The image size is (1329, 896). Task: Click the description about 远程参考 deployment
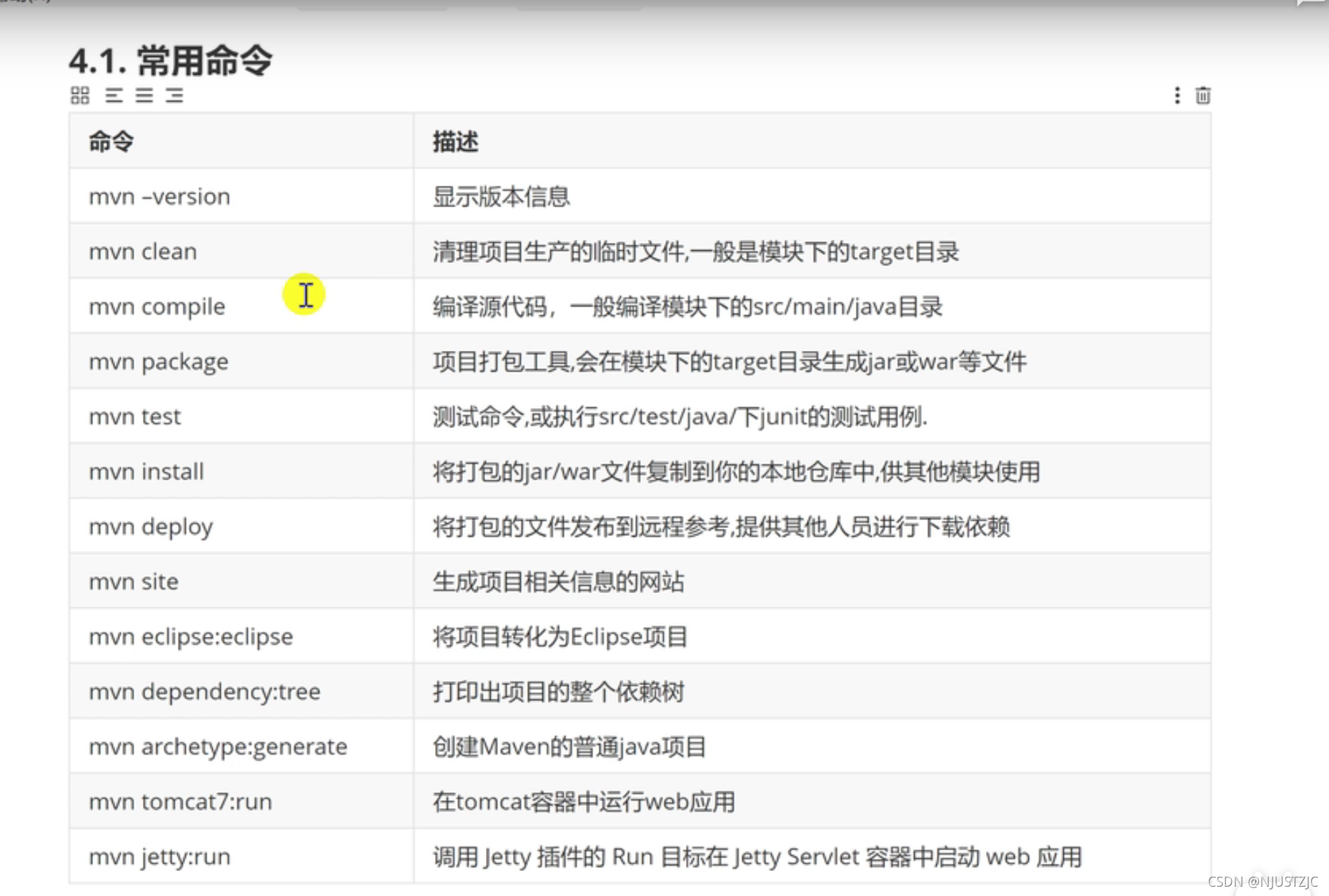pyautogui.click(x=812, y=526)
